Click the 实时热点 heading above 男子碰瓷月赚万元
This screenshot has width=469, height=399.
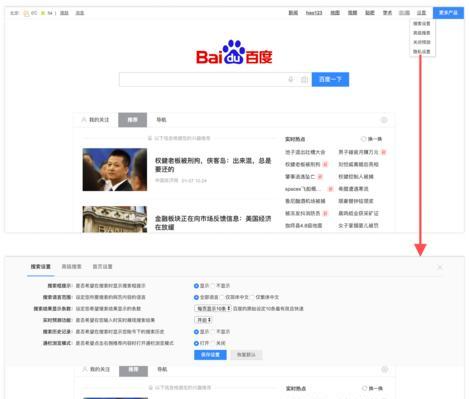coord(295,139)
